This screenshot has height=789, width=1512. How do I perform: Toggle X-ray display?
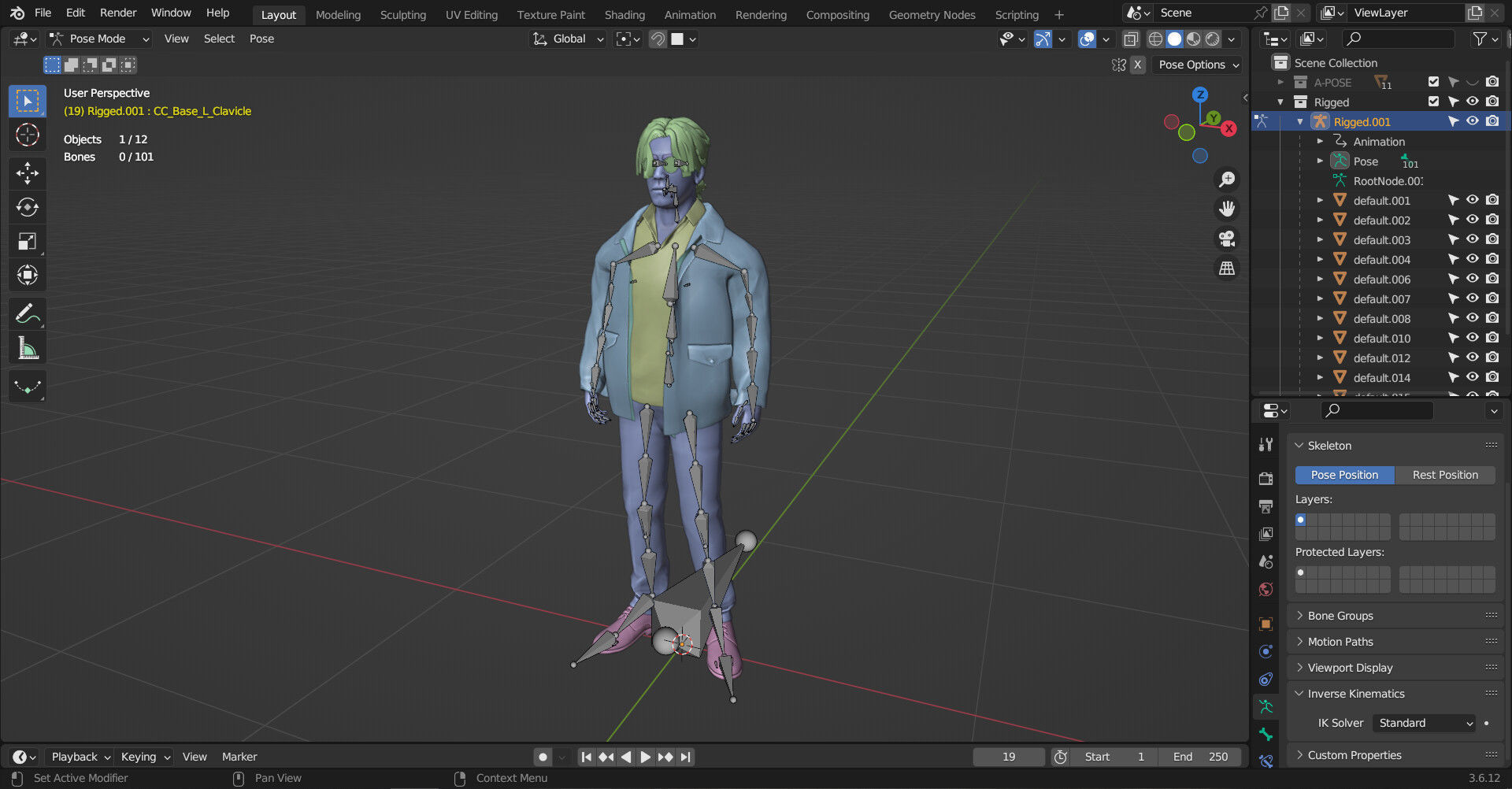(x=1131, y=39)
